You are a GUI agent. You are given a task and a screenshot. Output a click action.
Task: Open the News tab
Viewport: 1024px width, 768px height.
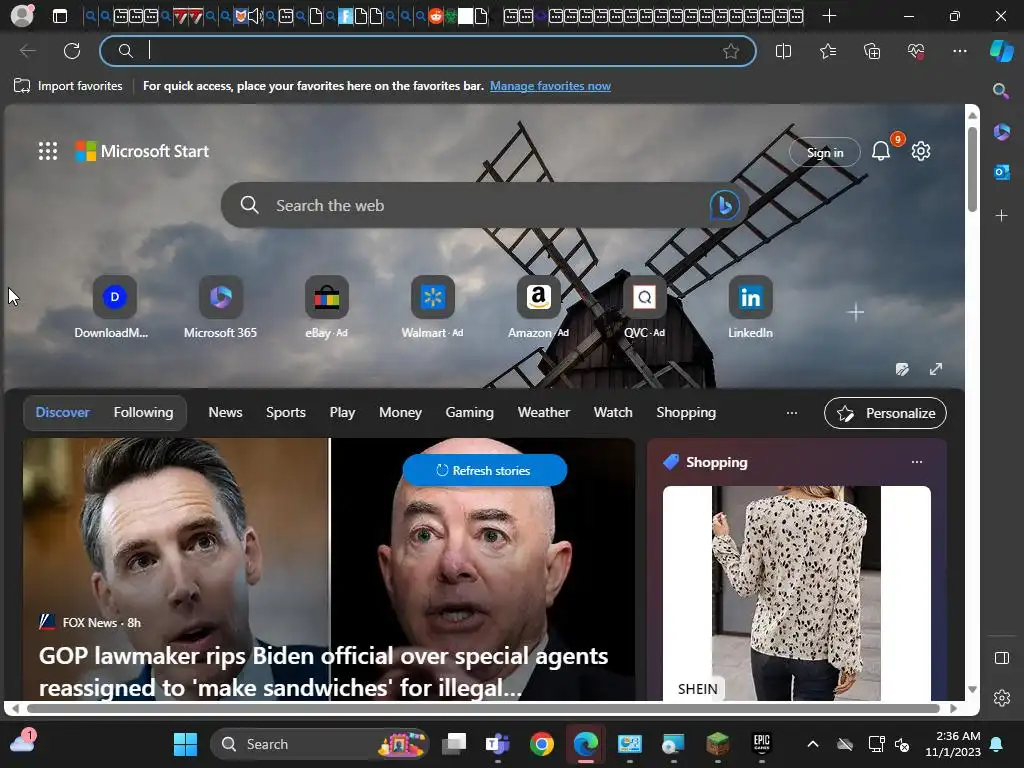(x=225, y=413)
